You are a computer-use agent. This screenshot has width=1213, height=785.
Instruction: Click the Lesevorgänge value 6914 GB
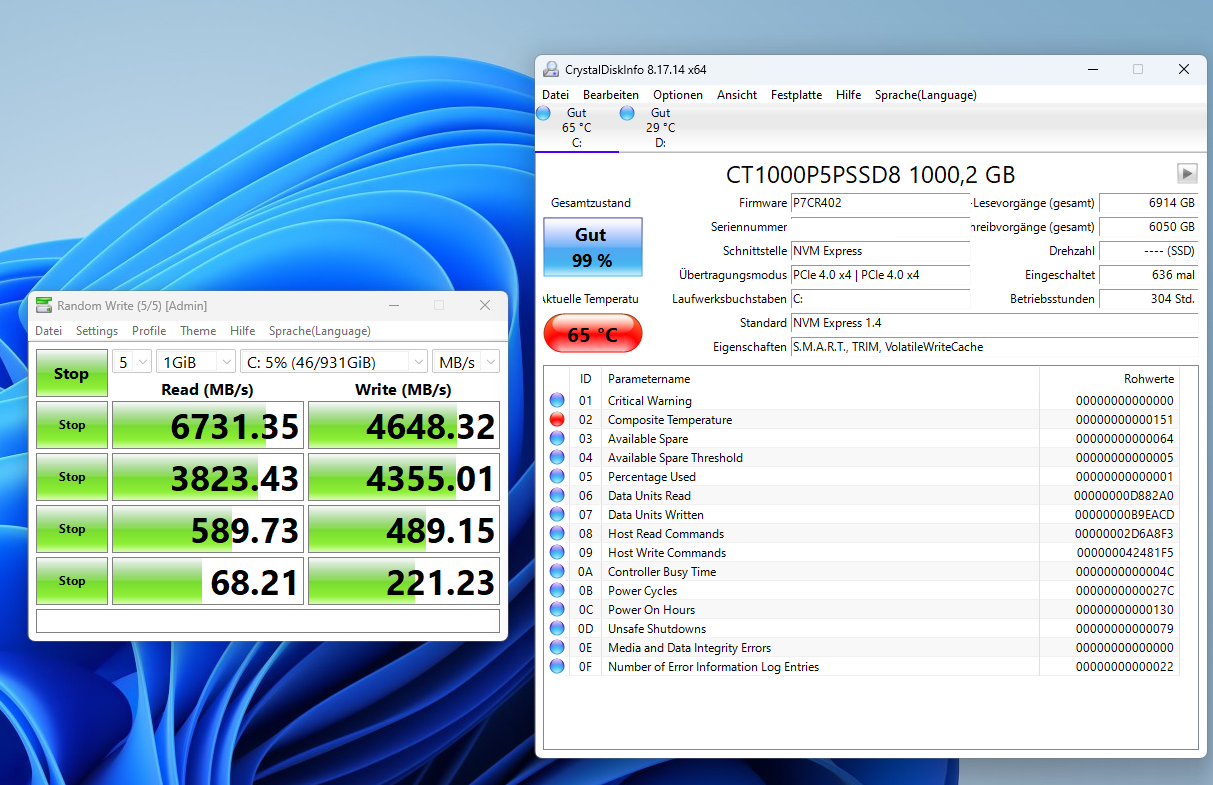coord(1148,203)
